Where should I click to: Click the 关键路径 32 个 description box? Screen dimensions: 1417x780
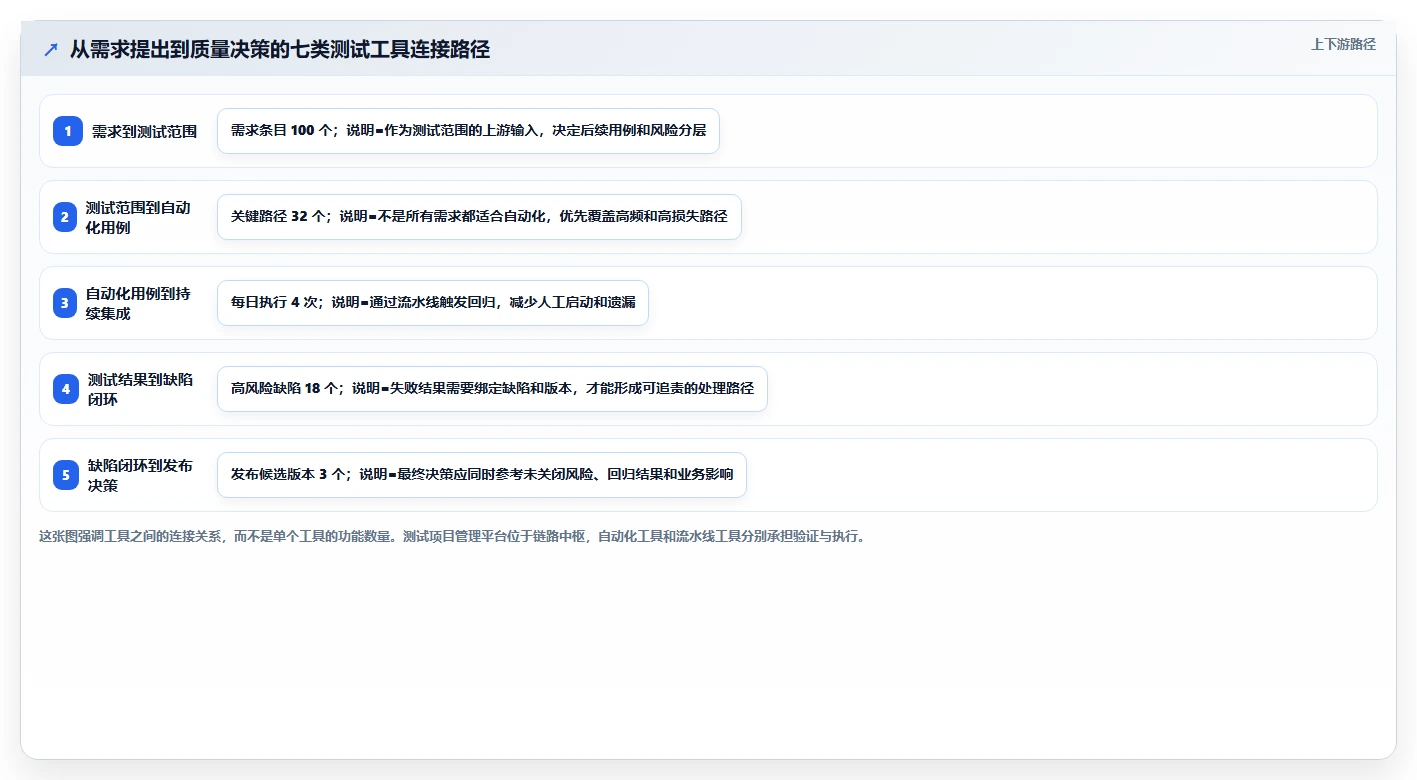tap(479, 217)
